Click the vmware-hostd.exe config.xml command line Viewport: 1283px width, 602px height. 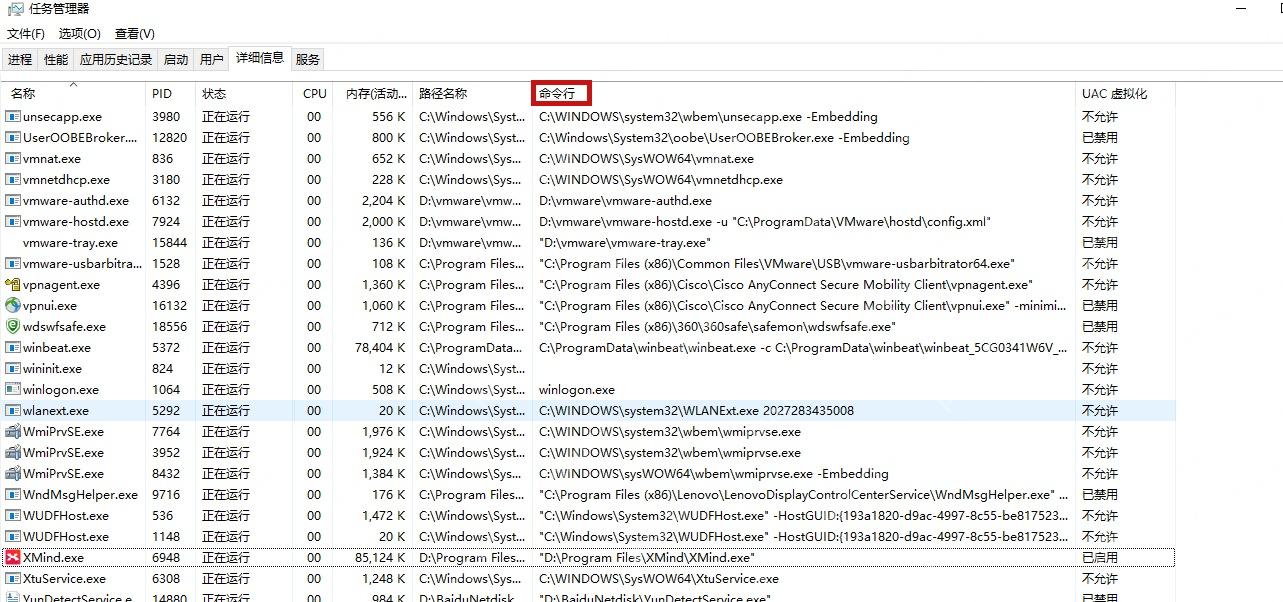pos(765,222)
